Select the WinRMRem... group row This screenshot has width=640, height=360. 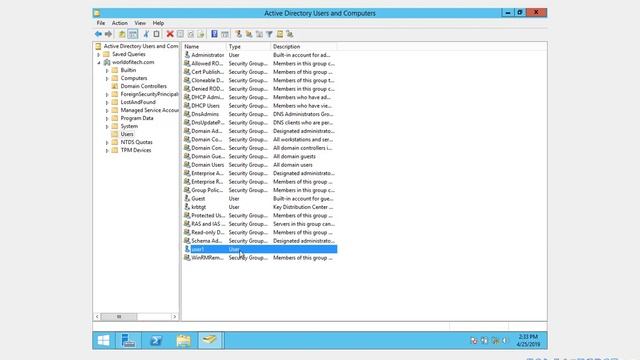[x=260, y=258]
